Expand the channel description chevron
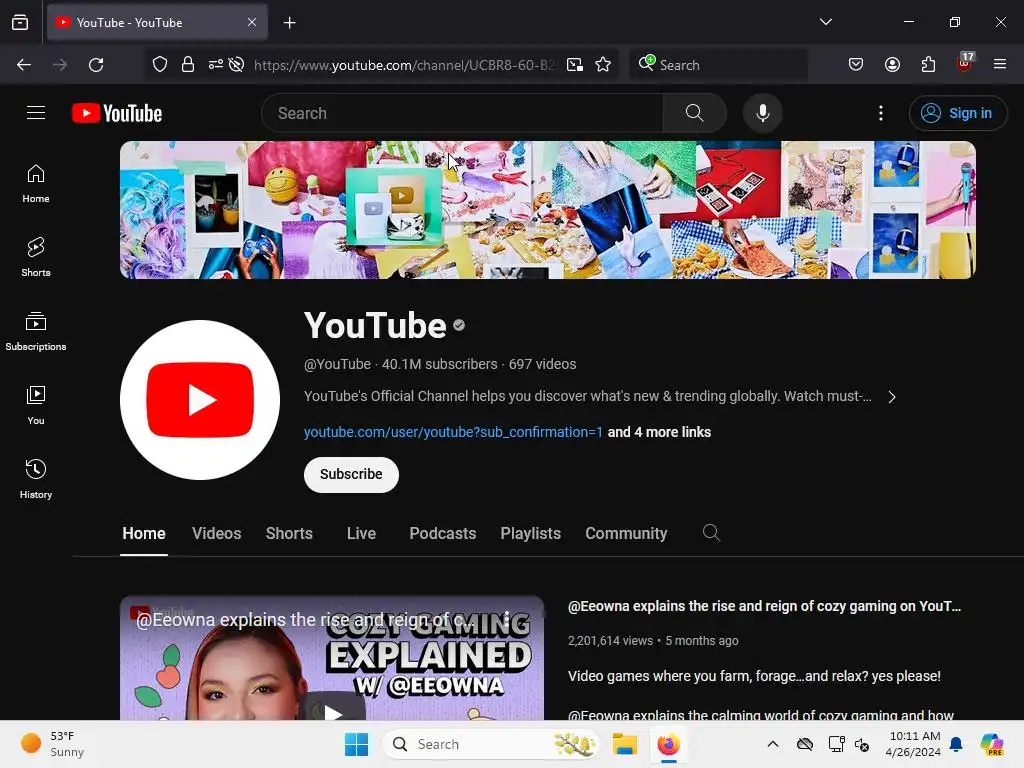 click(x=892, y=397)
